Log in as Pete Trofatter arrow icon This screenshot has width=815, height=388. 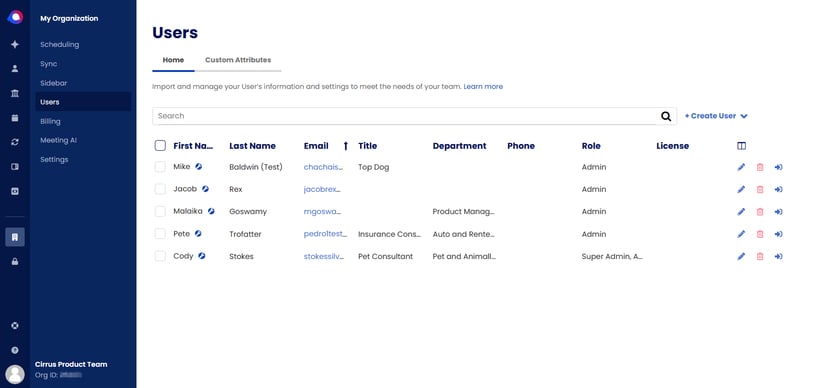pos(778,234)
